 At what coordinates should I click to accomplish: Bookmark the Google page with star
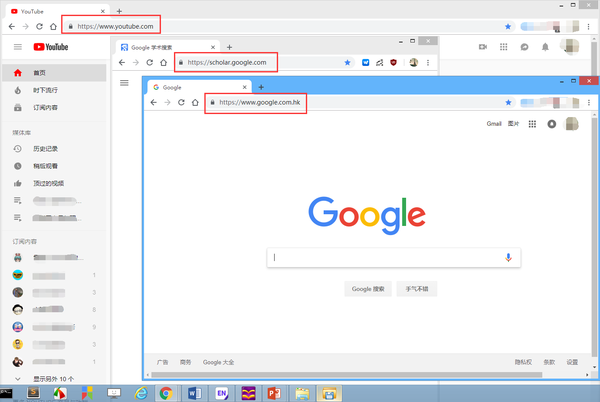(508, 102)
